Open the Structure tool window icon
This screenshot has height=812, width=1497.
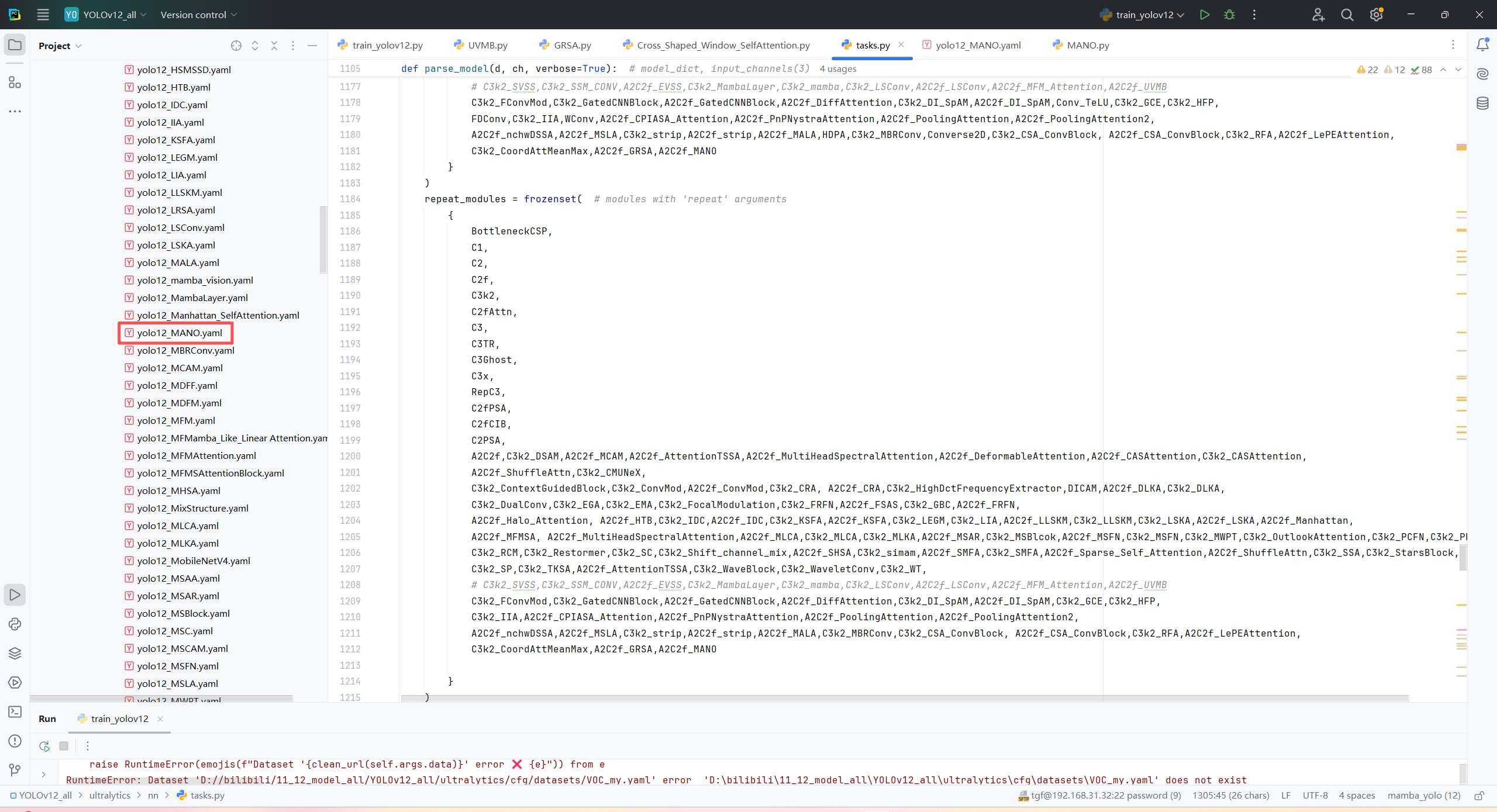coord(15,82)
